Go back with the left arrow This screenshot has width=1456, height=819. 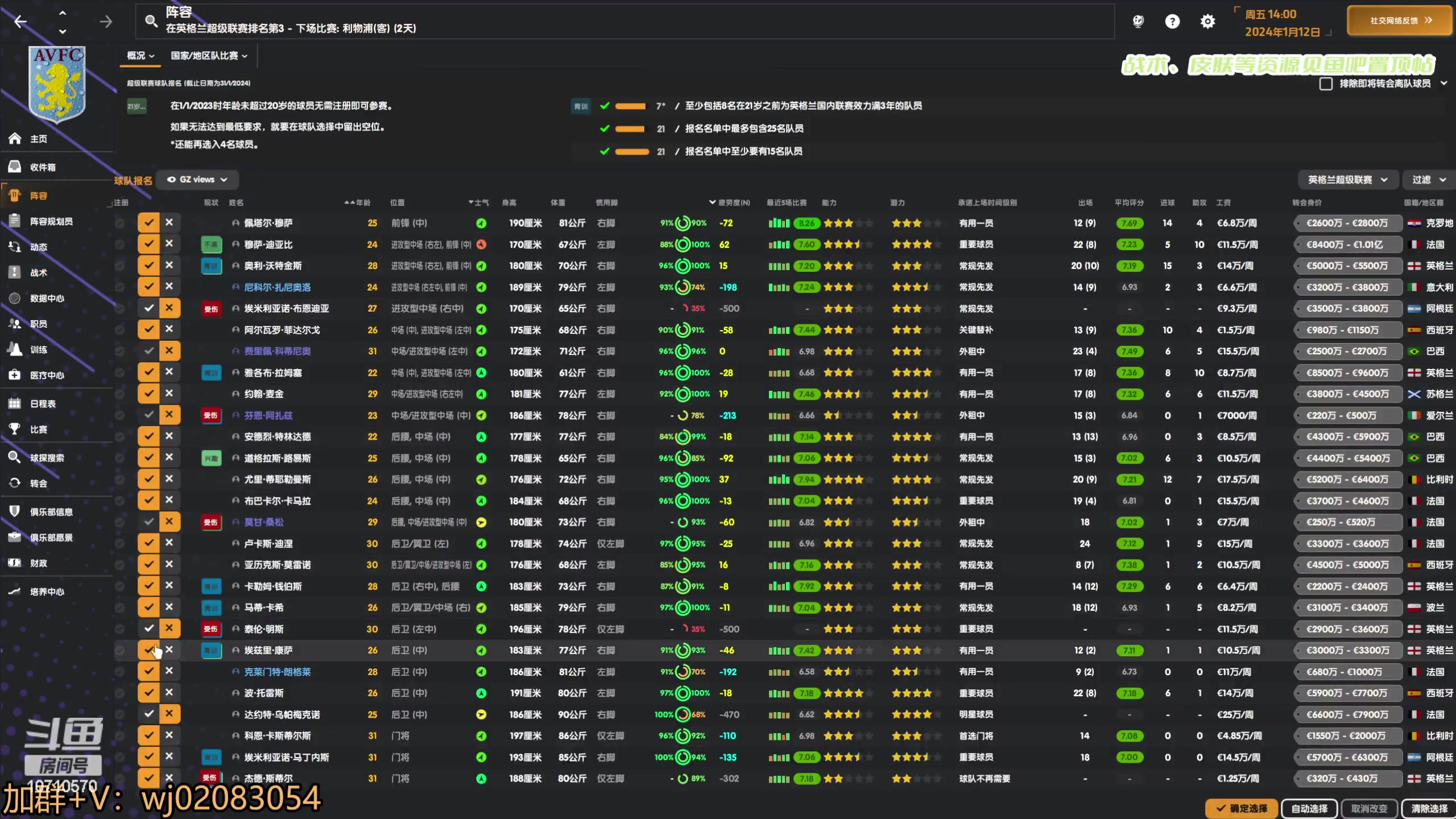(x=20, y=22)
